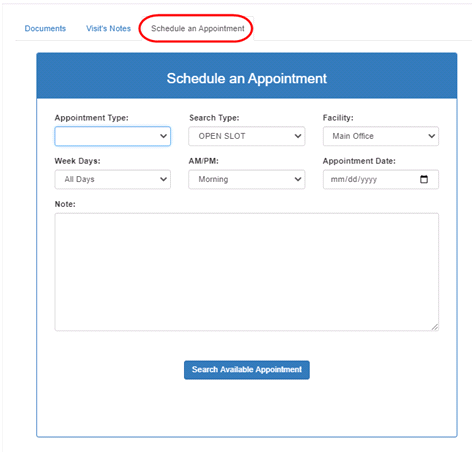Switch to the Documents tab
Screen dimensions: 474x454
tap(45, 29)
